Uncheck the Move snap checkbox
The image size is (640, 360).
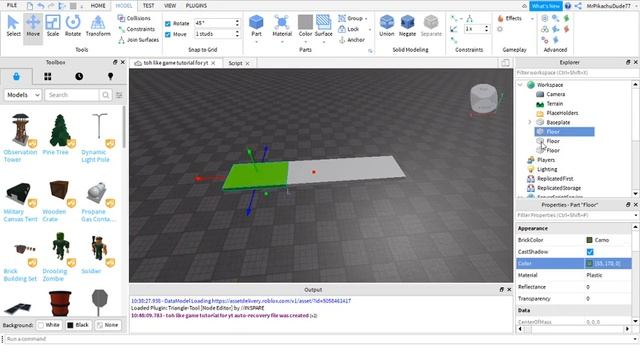[x=168, y=35]
